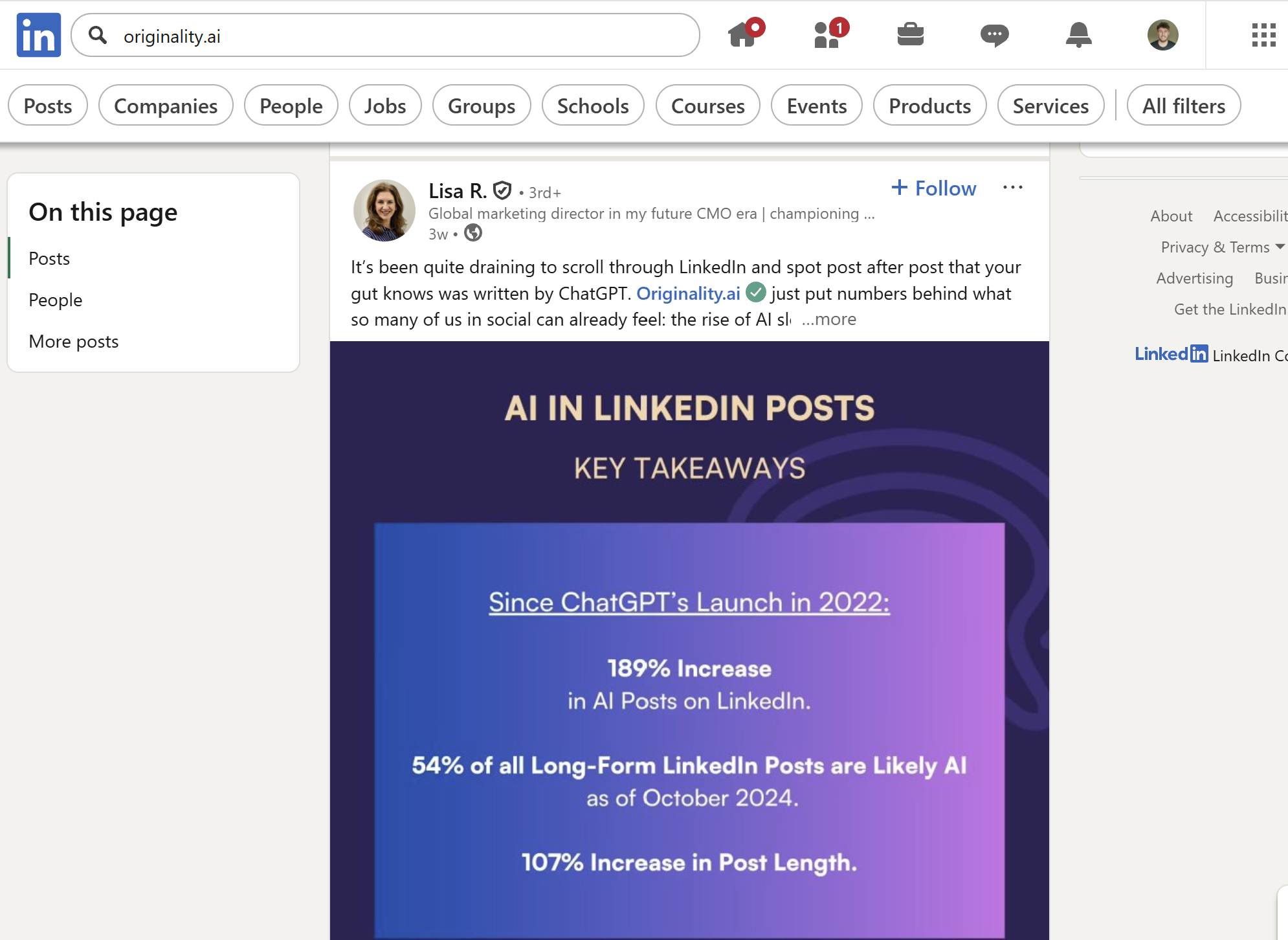Image resolution: width=1288 pixels, height=940 pixels.
Task: Click the LinkedIn logo icon
Action: (x=39, y=35)
